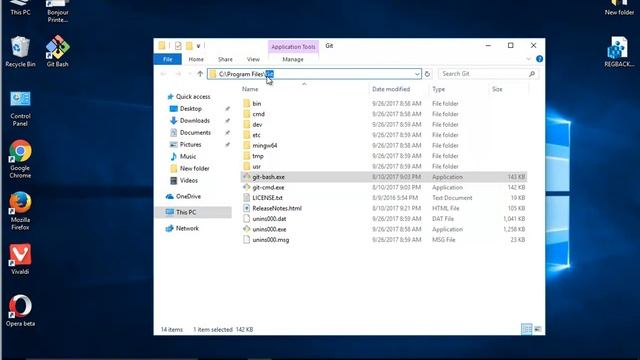Open the Manage ribbon tab
Image resolution: width=640 pixels, height=360 pixels.
tap(293, 59)
